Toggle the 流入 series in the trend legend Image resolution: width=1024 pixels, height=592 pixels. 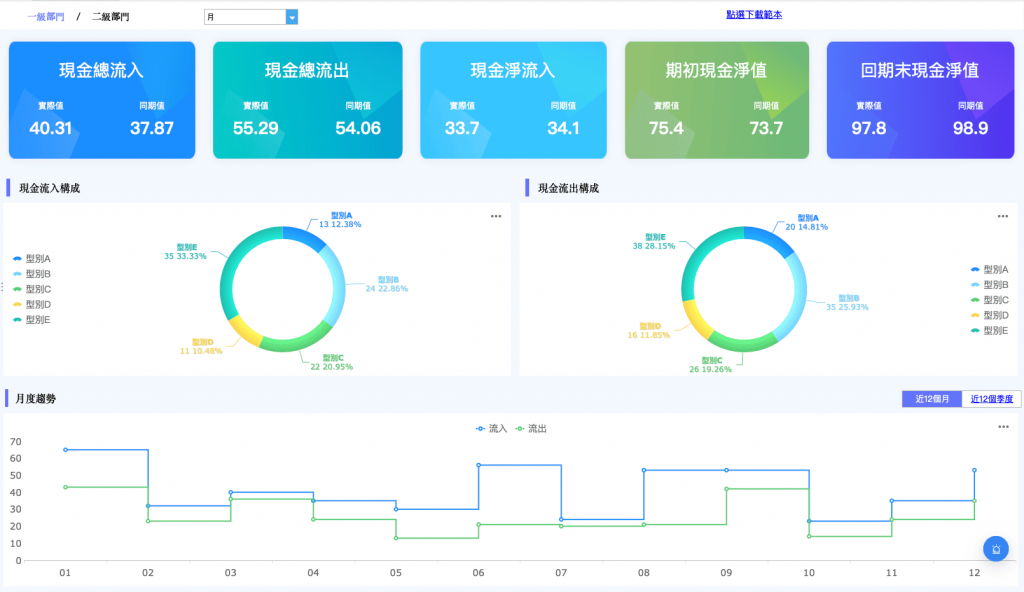click(x=491, y=429)
